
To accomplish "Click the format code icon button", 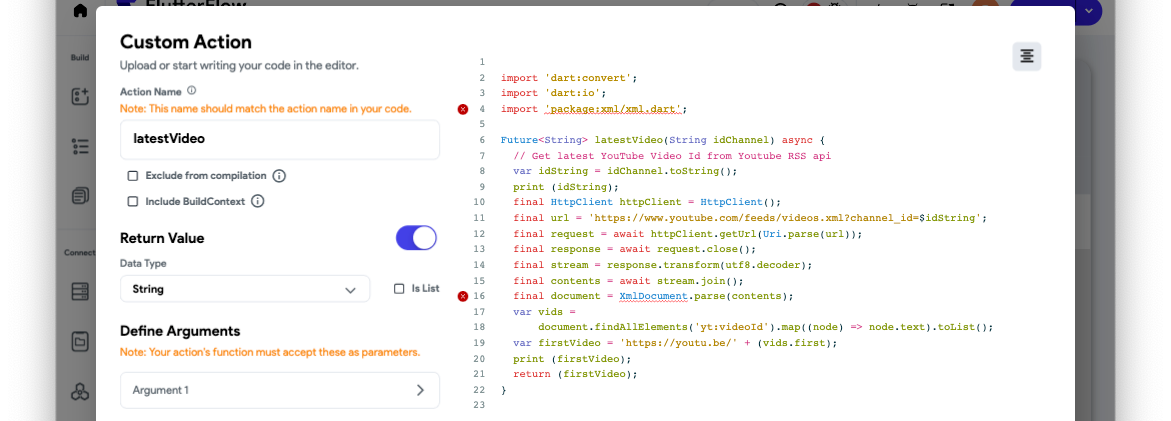I will tap(1027, 57).
